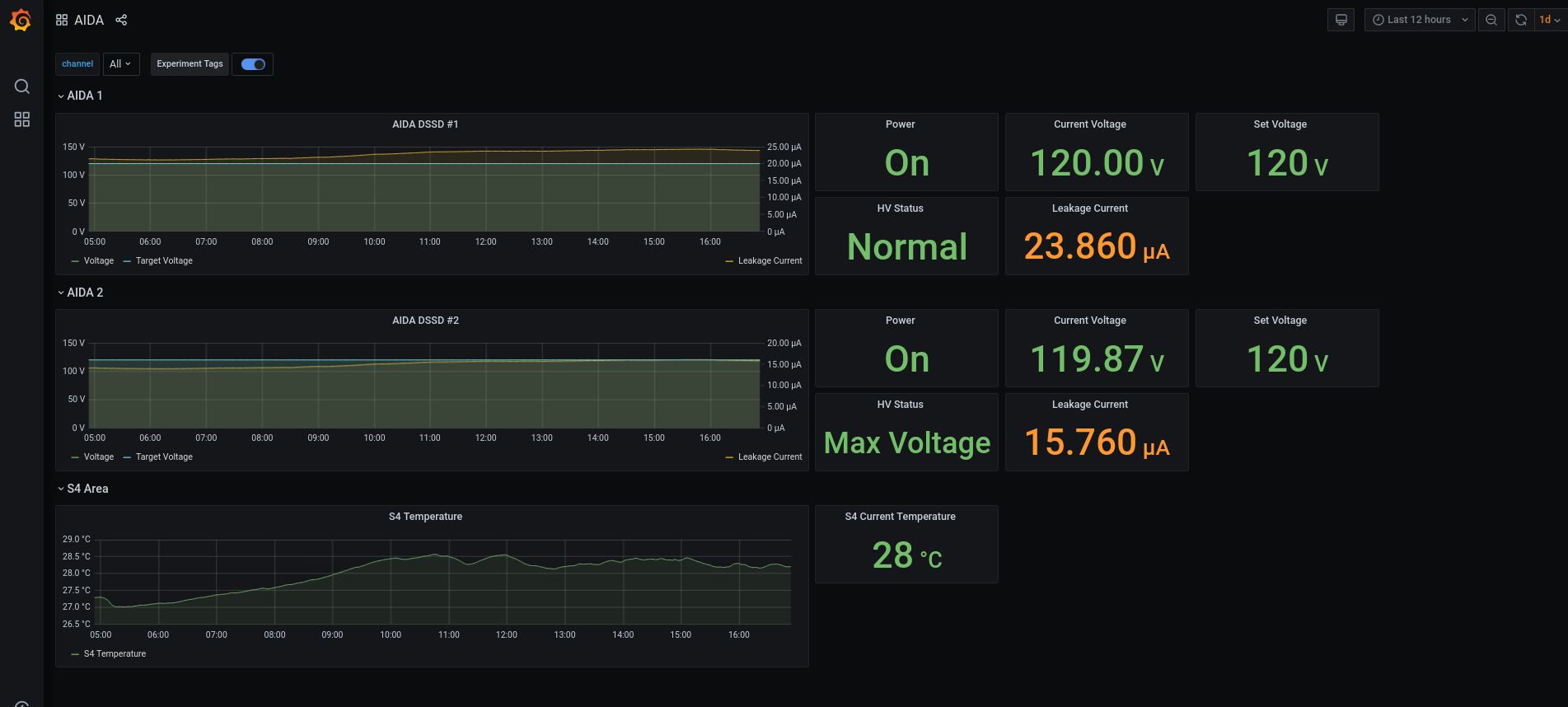Zoom out the time range
Screen dimensions: 1568x707
(x=1491, y=20)
